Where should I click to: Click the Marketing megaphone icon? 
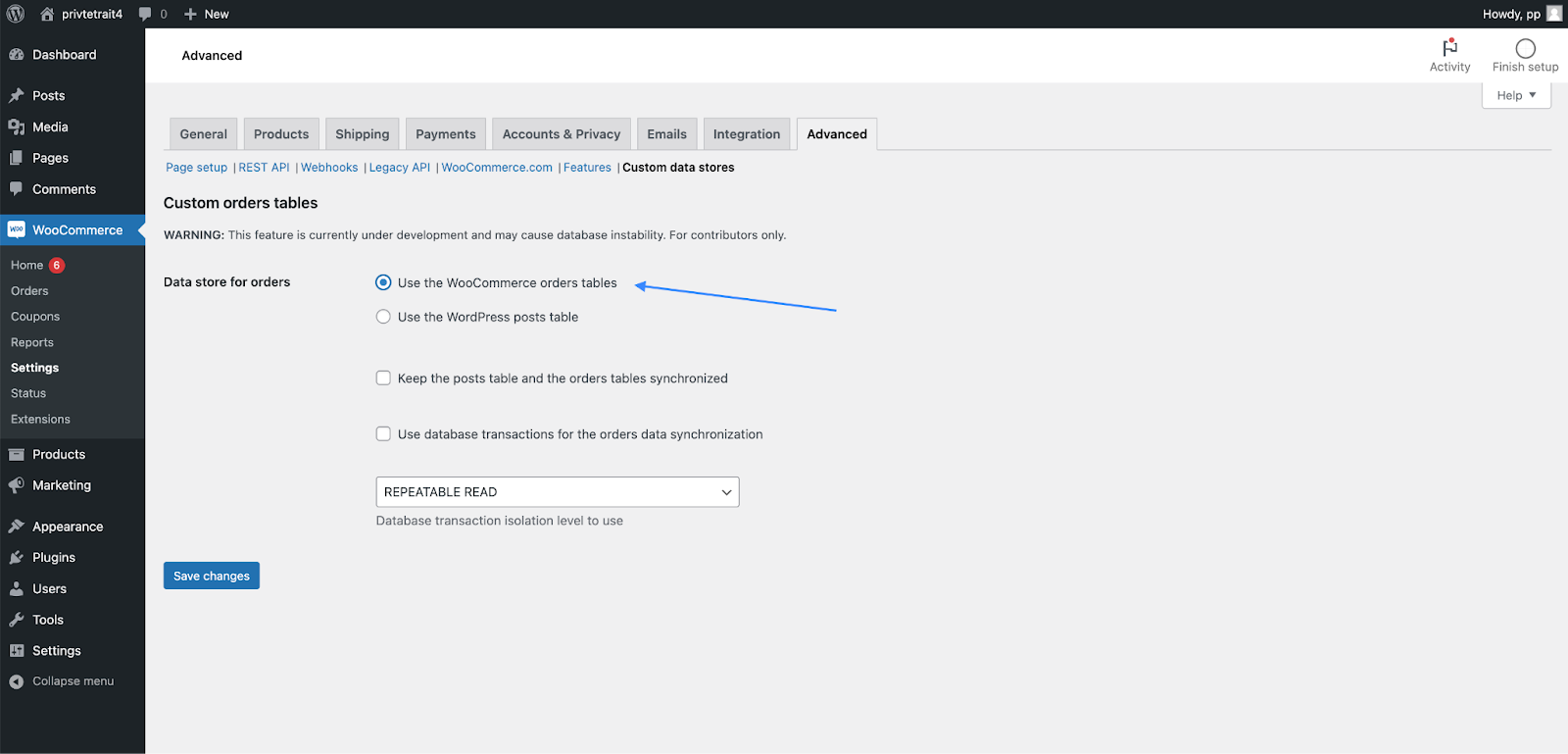click(x=17, y=485)
